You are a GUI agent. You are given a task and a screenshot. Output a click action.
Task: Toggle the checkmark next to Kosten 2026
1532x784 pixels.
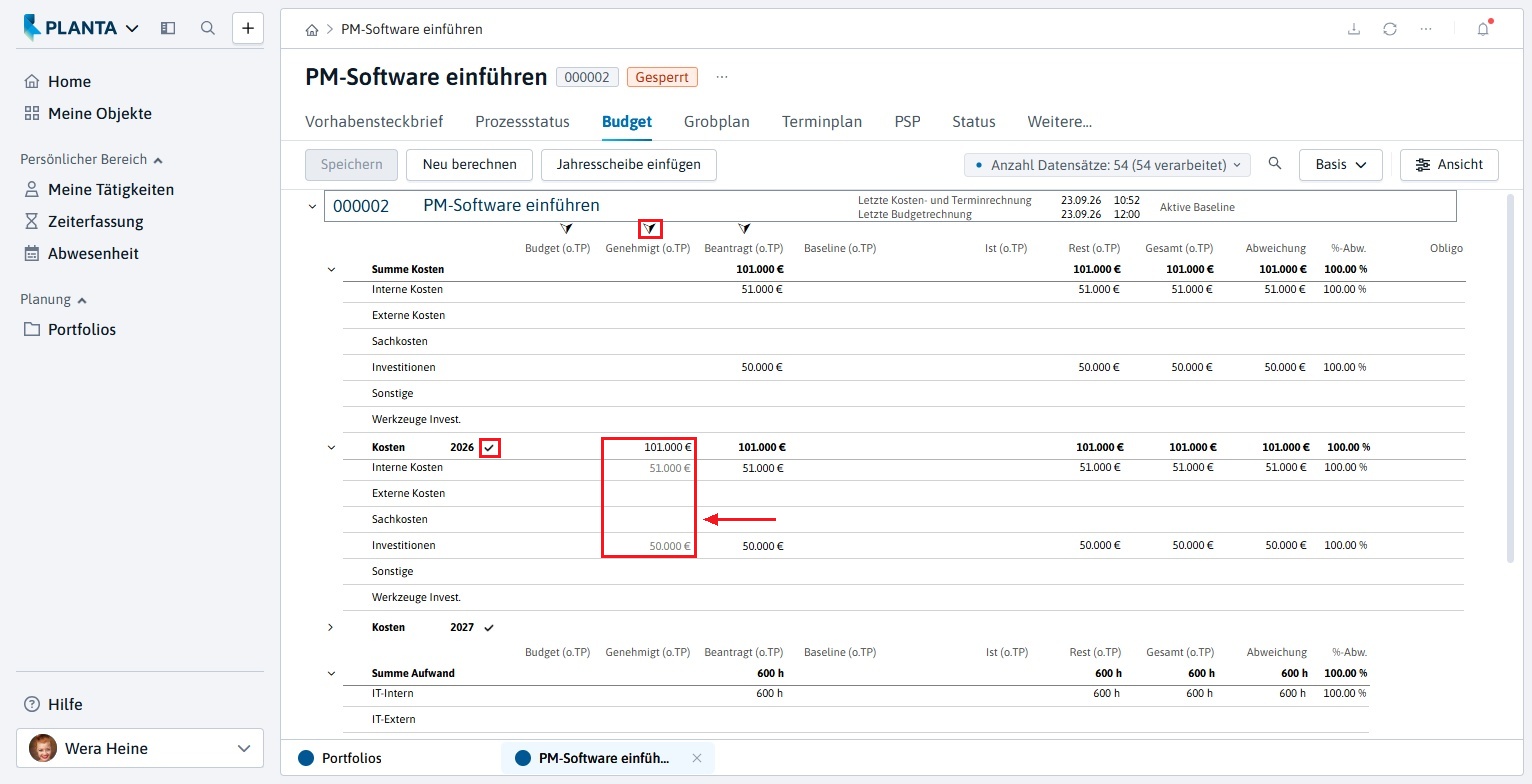[489, 448]
